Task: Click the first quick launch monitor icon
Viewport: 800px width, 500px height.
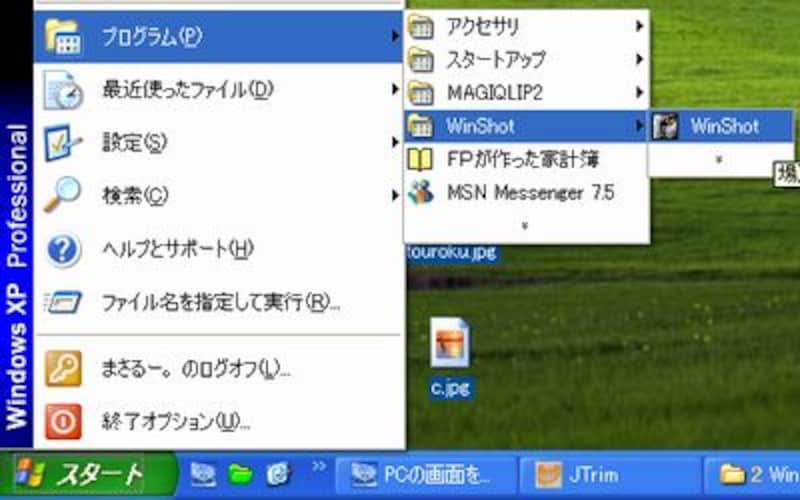Action: pyautogui.click(x=203, y=474)
